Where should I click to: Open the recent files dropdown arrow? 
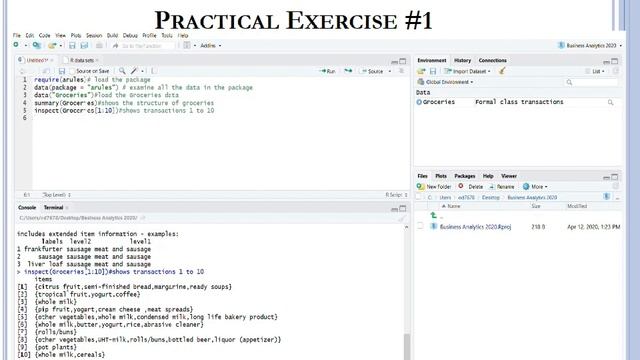[61, 45]
